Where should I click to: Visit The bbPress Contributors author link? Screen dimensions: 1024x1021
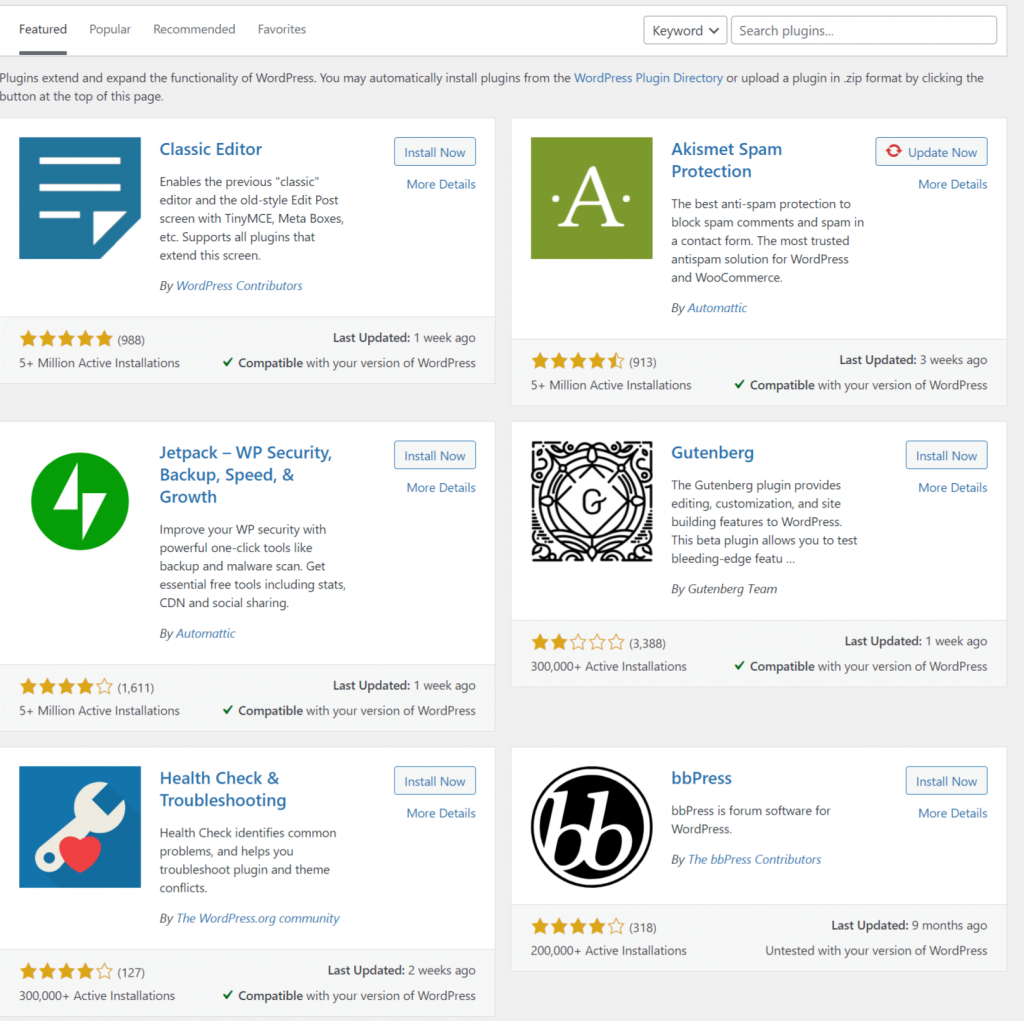tap(754, 860)
